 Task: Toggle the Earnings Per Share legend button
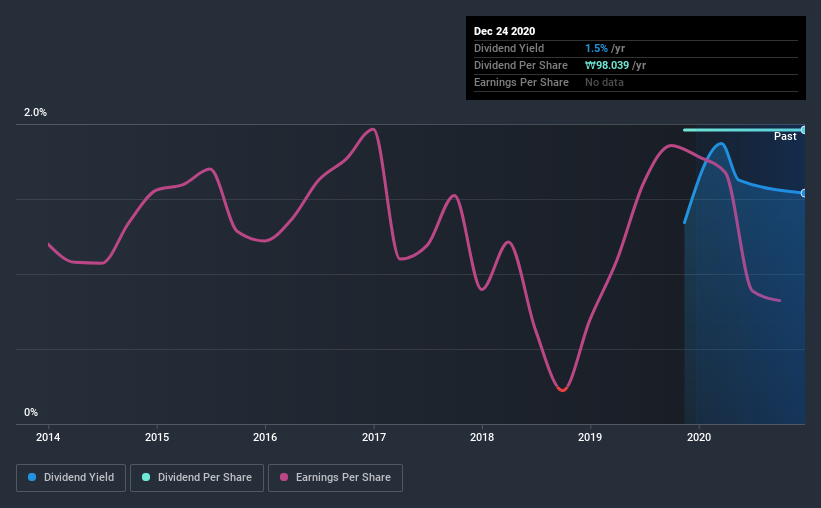click(335, 478)
